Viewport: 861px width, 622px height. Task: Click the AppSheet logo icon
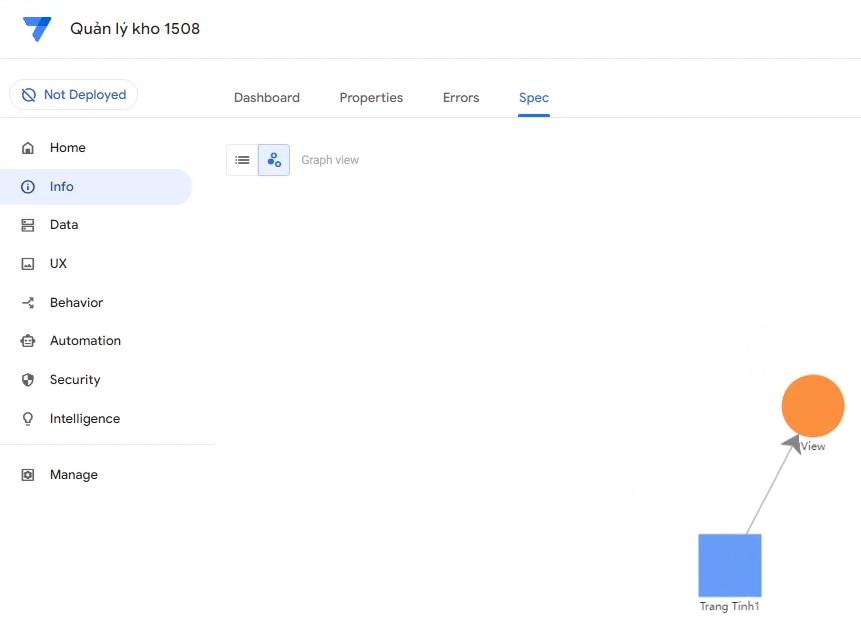[x=37, y=29]
